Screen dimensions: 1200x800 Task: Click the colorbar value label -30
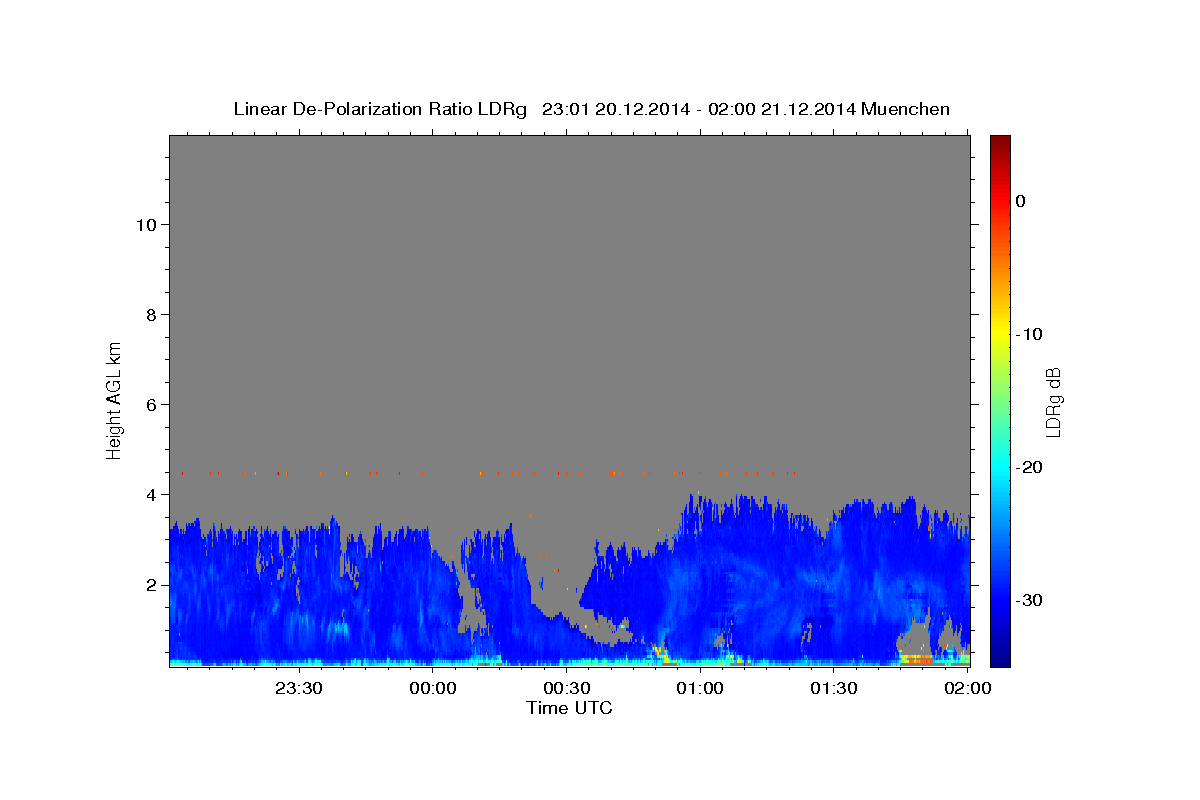(1029, 600)
